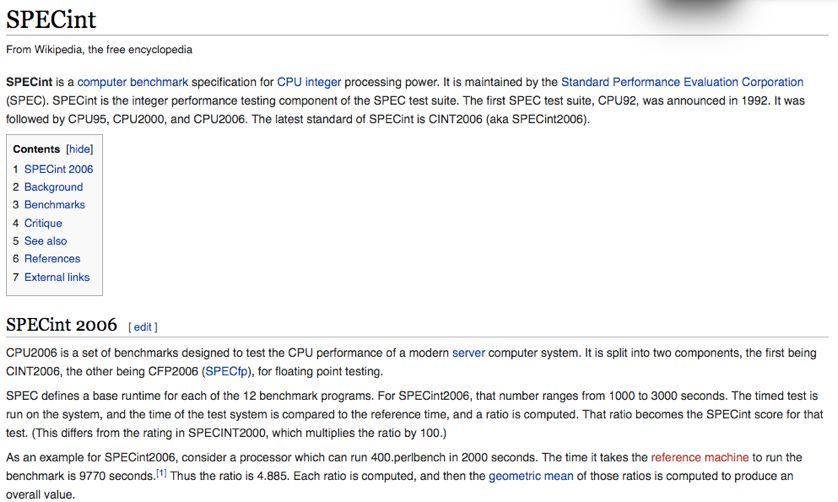
Task: Hide the Contents box via [hide]
Action: (x=80, y=149)
